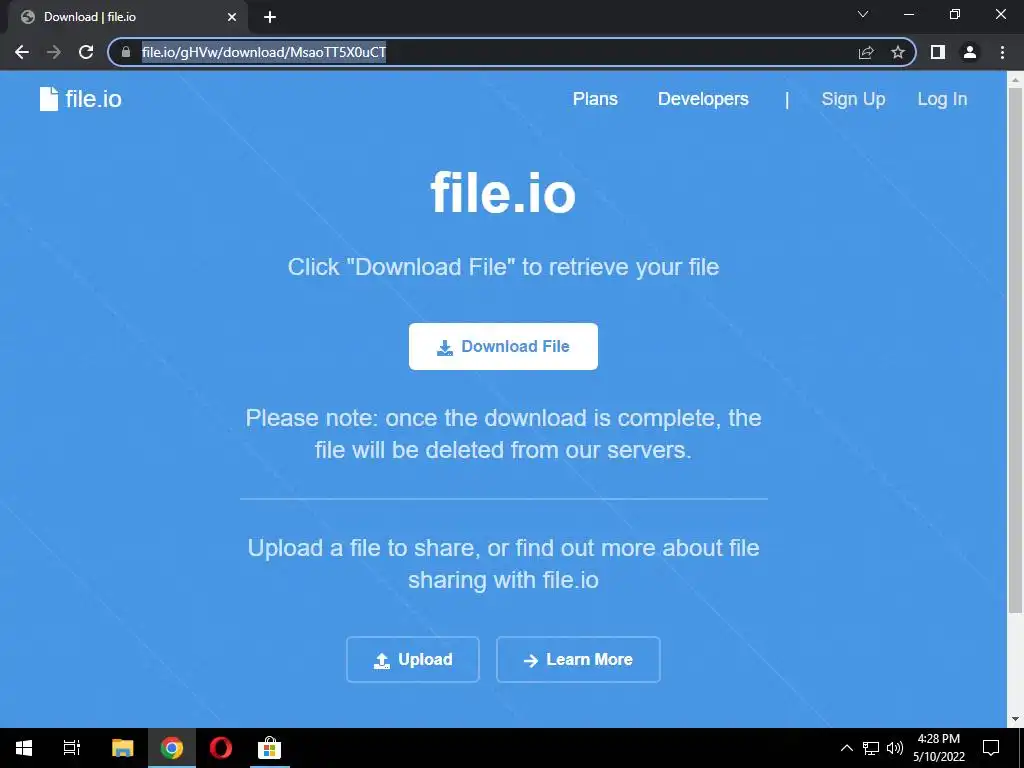1024x768 pixels.
Task: Open the Developers page
Action: pos(703,99)
